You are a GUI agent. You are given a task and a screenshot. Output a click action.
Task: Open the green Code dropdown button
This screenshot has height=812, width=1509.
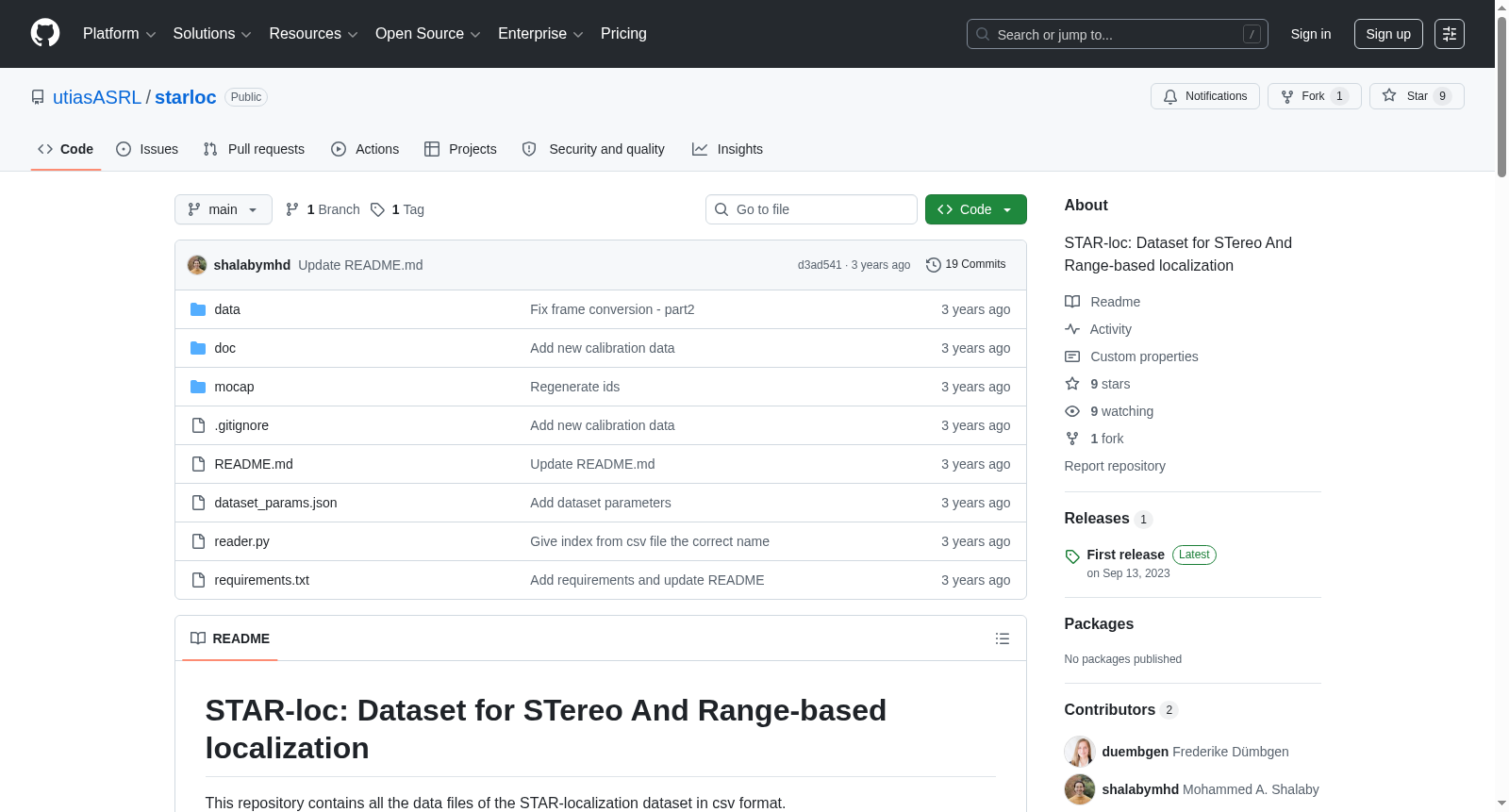pyautogui.click(x=976, y=209)
